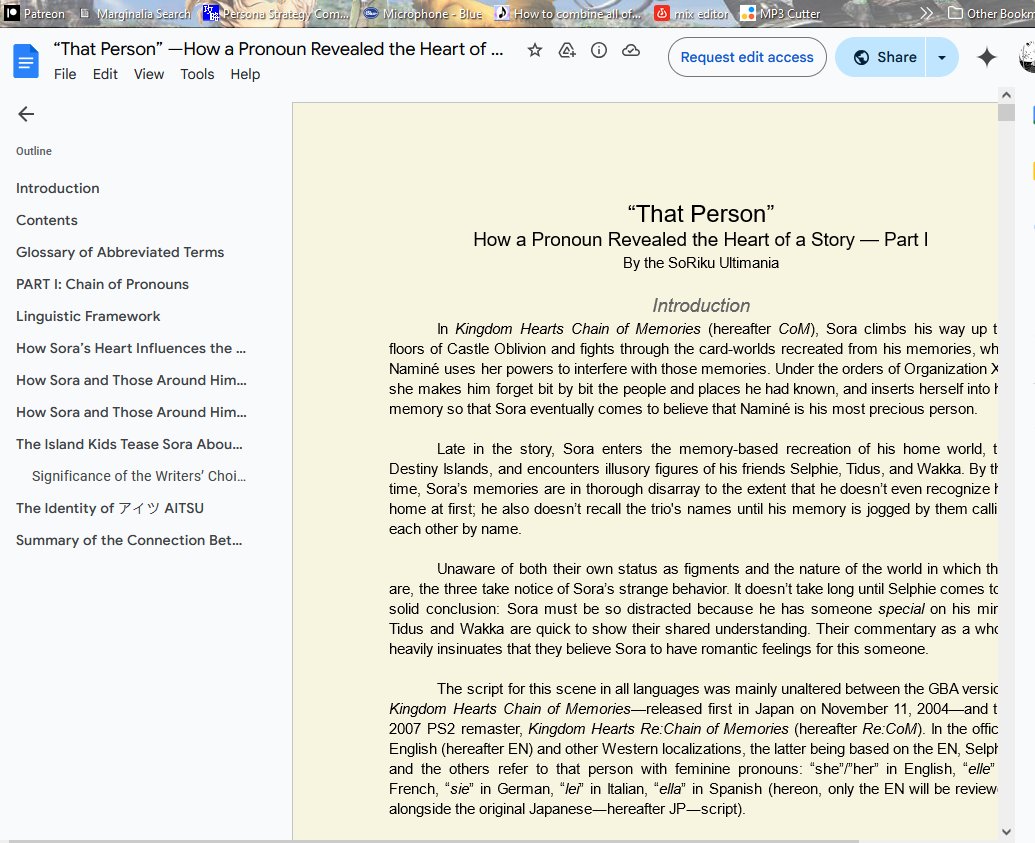
Task: Open the Help menu
Action: click(245, 74)
